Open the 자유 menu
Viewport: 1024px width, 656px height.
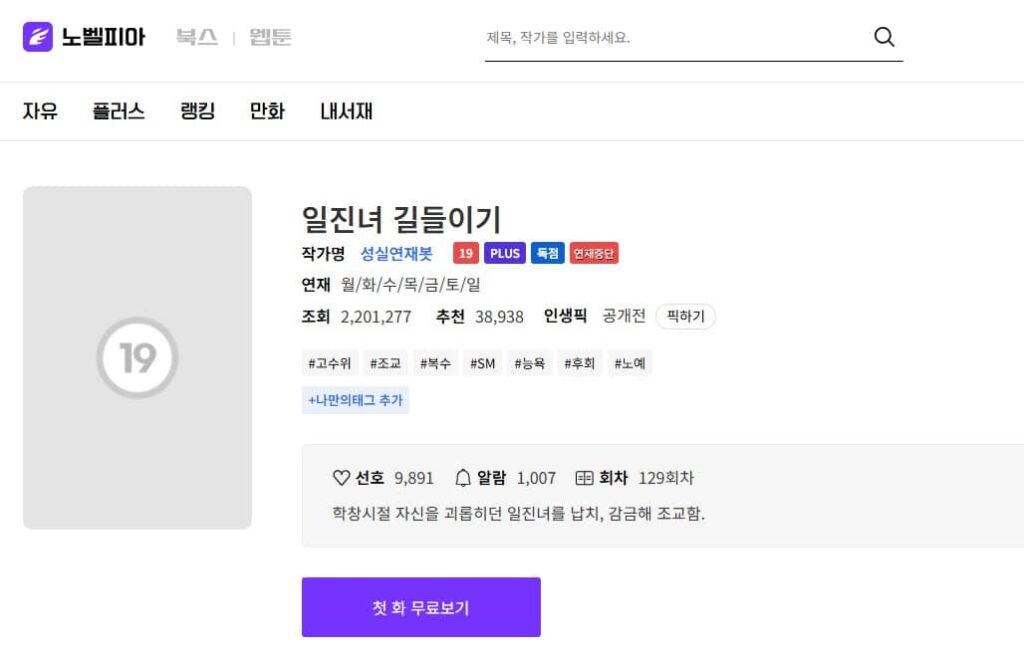40,111
